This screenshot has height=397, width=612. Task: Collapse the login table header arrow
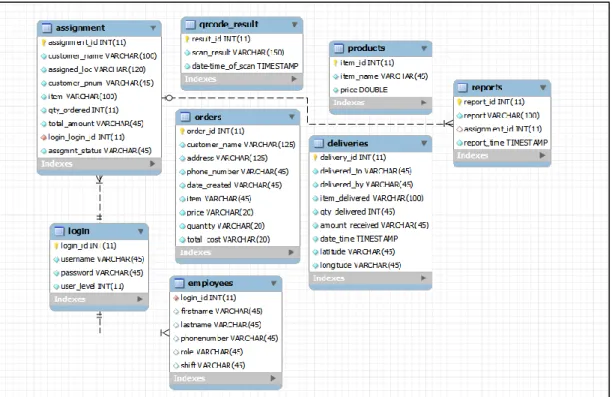point(141,231)
